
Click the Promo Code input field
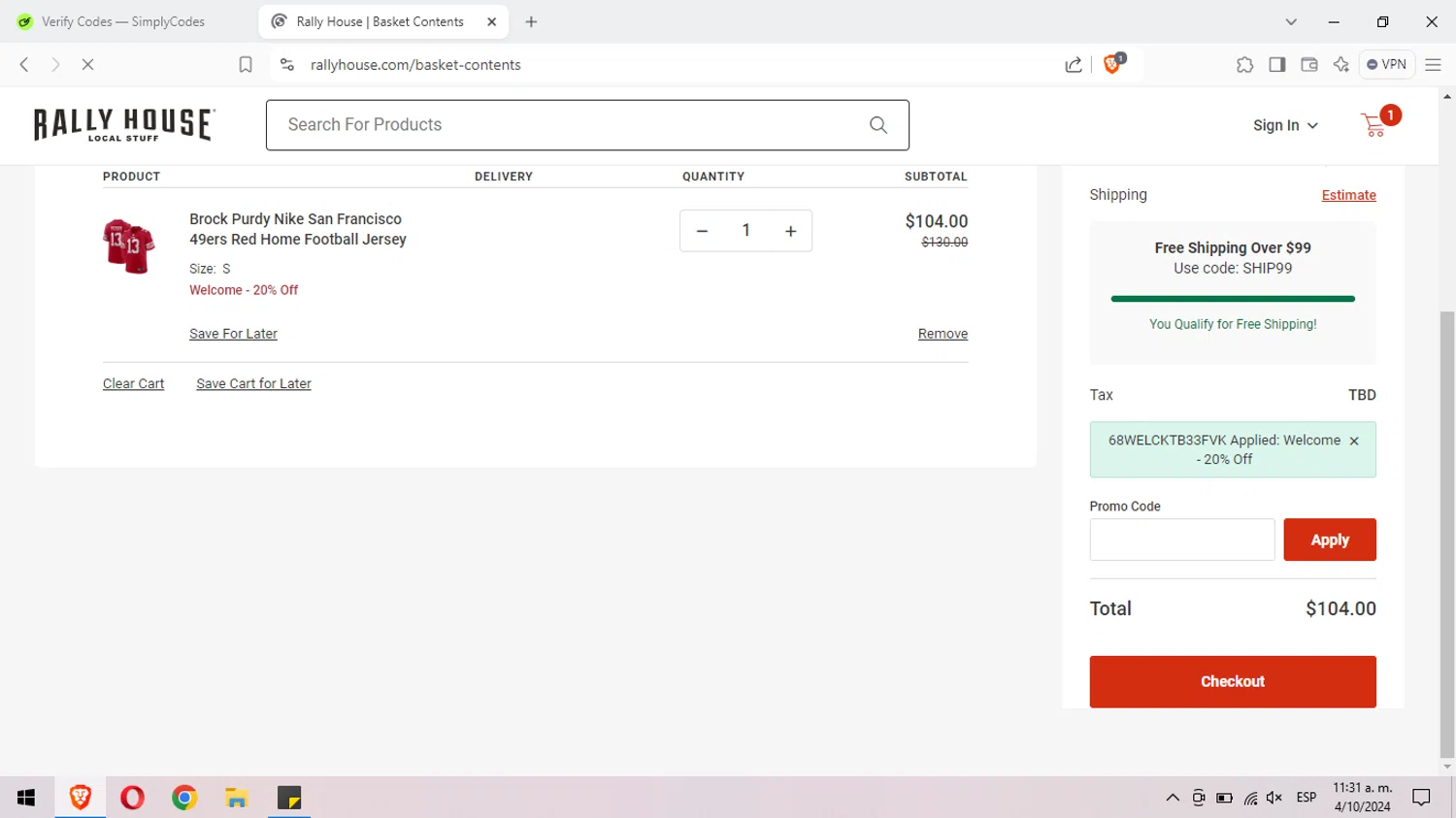click(x=1182, y=540)
